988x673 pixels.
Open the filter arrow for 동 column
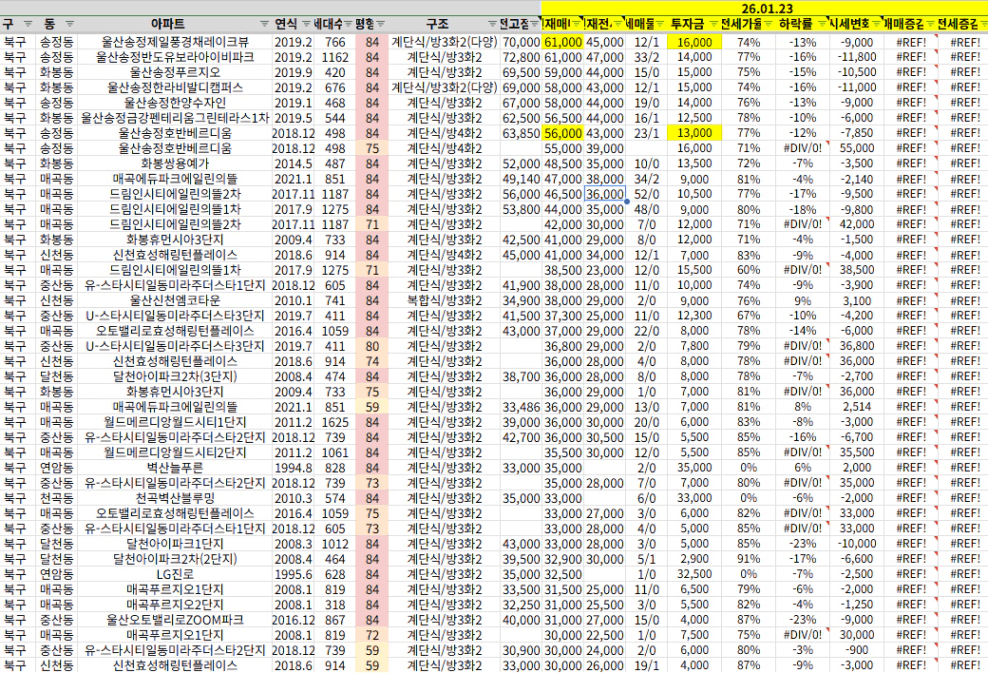click(70, 24)
